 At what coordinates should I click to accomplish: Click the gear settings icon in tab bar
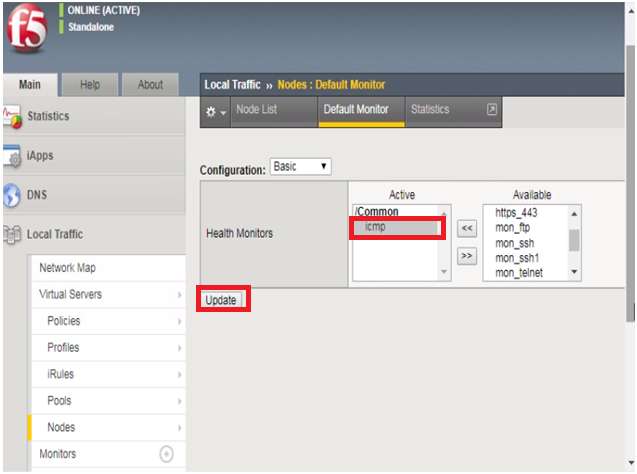(x=213, y=111)
